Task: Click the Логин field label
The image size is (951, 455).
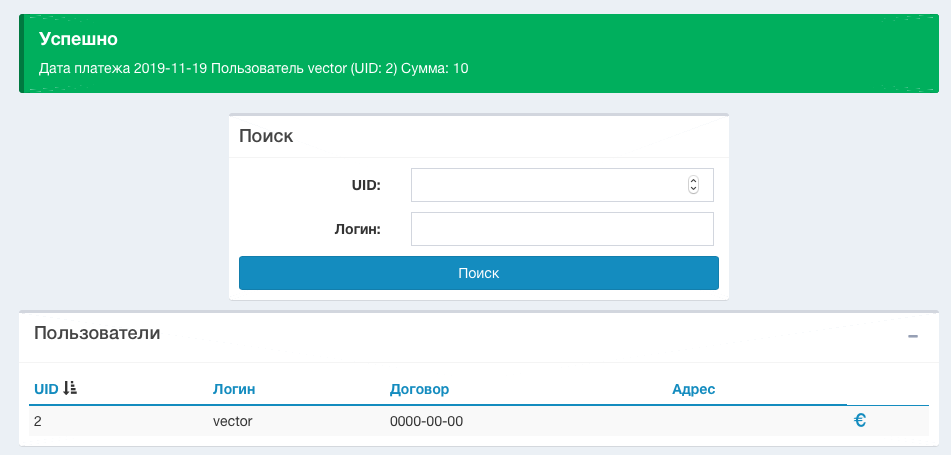Action: (x=357, y=229)
